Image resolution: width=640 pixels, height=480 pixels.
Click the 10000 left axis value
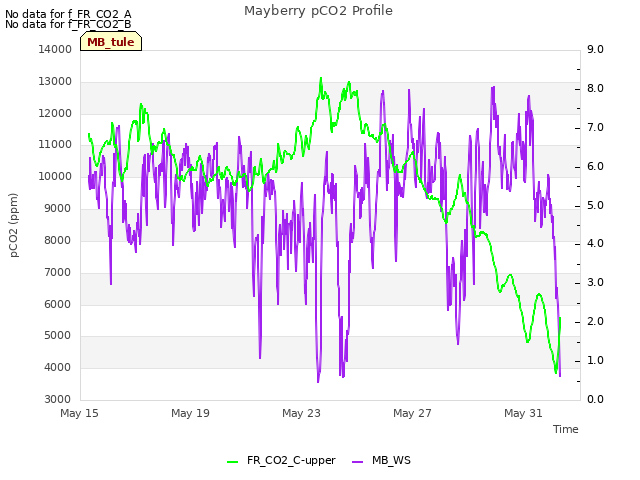55,176
